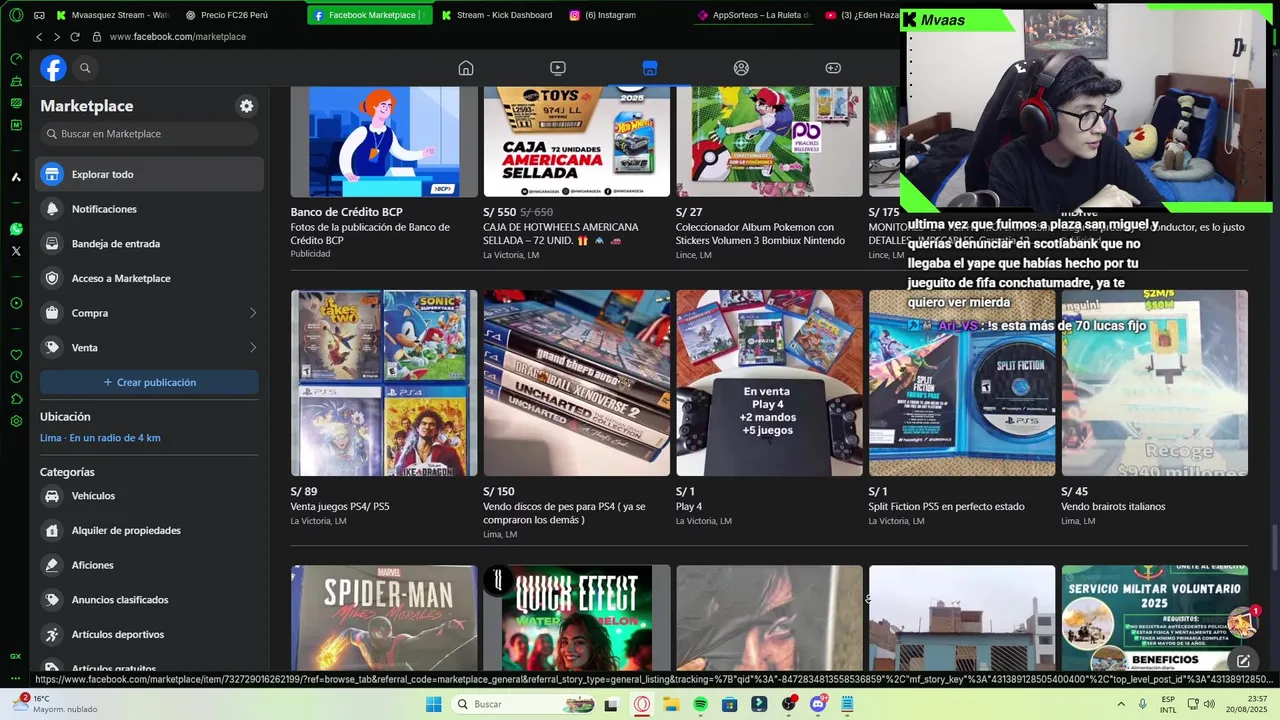The height and width of the screenshot is (720, 1280).
Task: Open Acceso a Marketplace
Action: (x=150, y=278)
